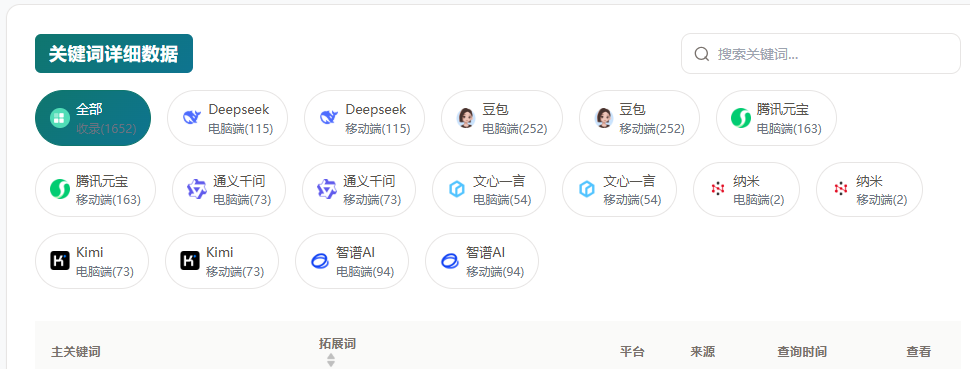This screenshot has width=970, height=369.
Task: Select 豆包 电脑端(252) filter
Action: click(502, 118)
